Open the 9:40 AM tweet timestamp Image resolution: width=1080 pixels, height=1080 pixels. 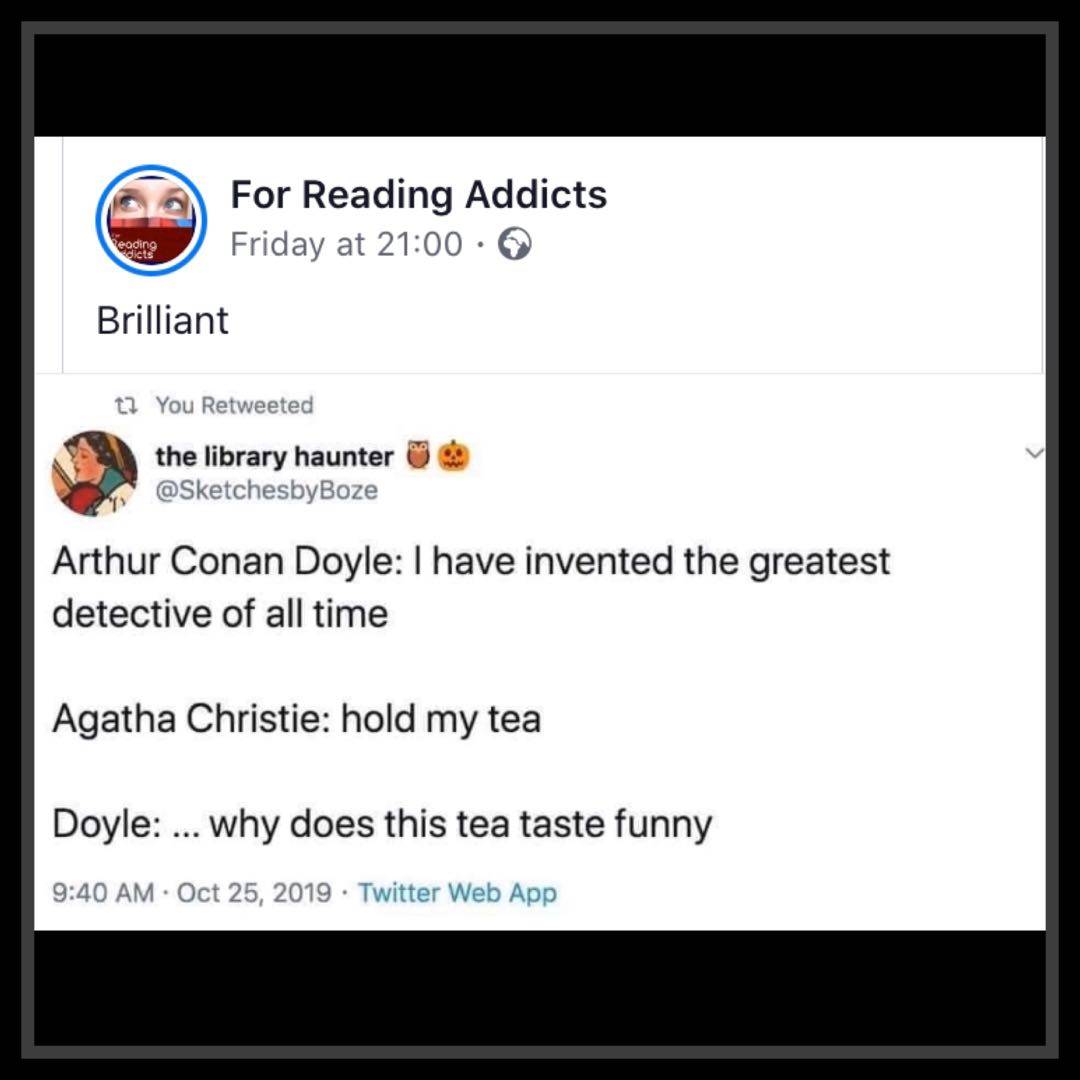103,893
